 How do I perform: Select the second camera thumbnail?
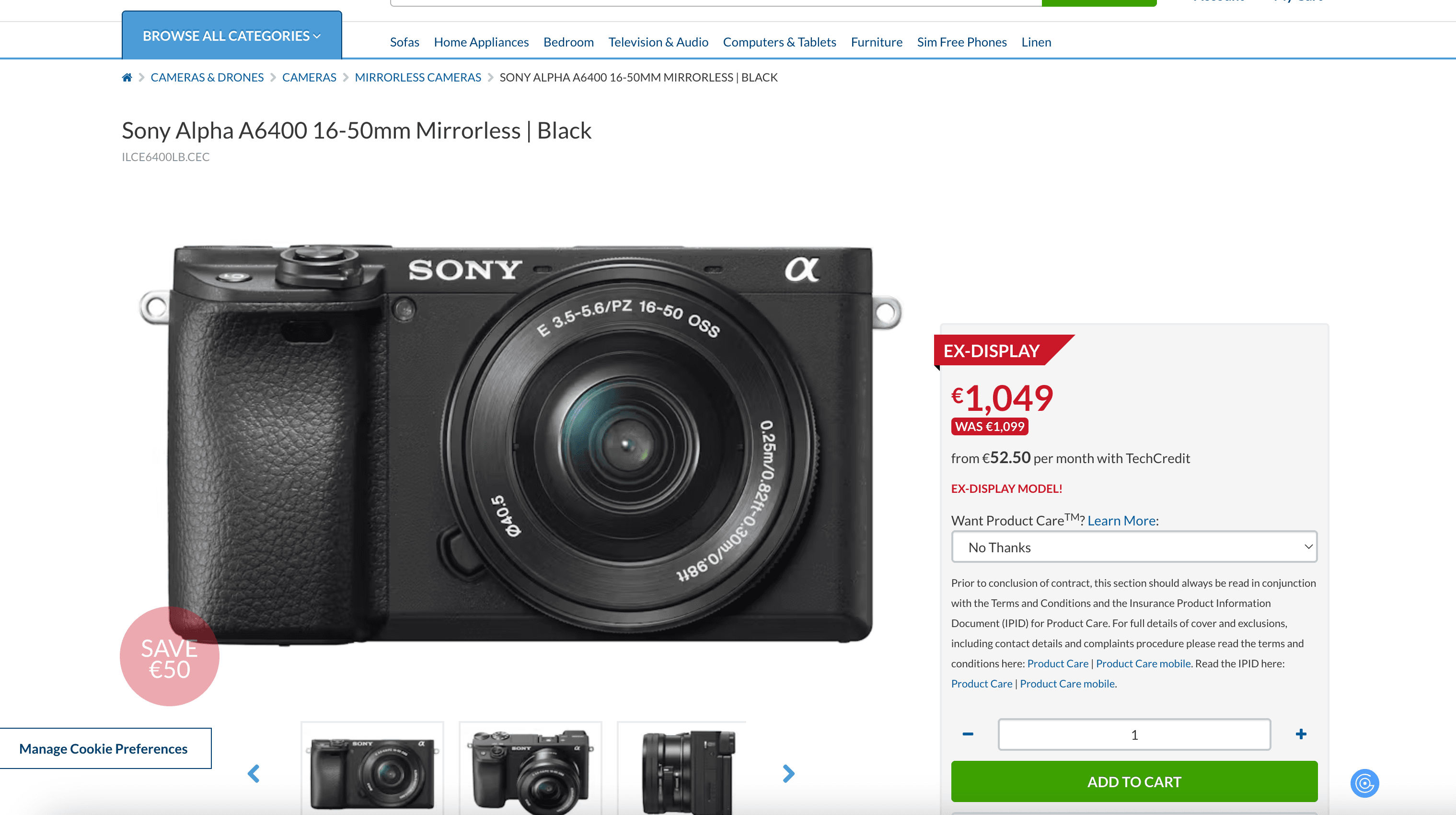(x=530, y=769)
